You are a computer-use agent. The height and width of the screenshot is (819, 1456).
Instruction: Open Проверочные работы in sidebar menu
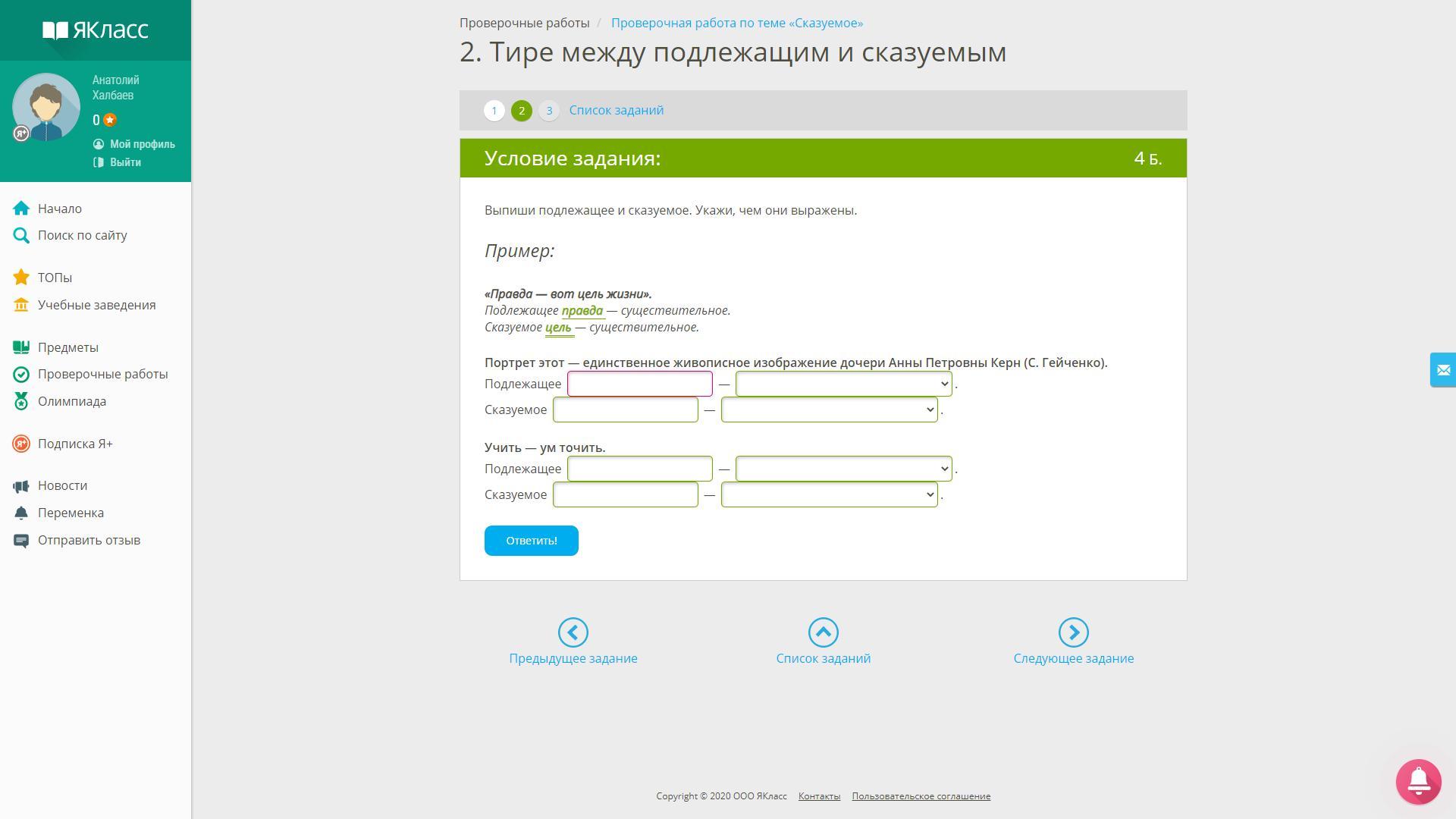pyautogui.click(x=102, y=374)
